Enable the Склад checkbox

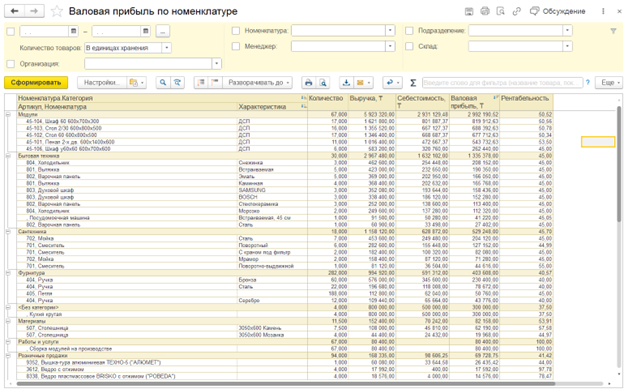tap(409, 47)
